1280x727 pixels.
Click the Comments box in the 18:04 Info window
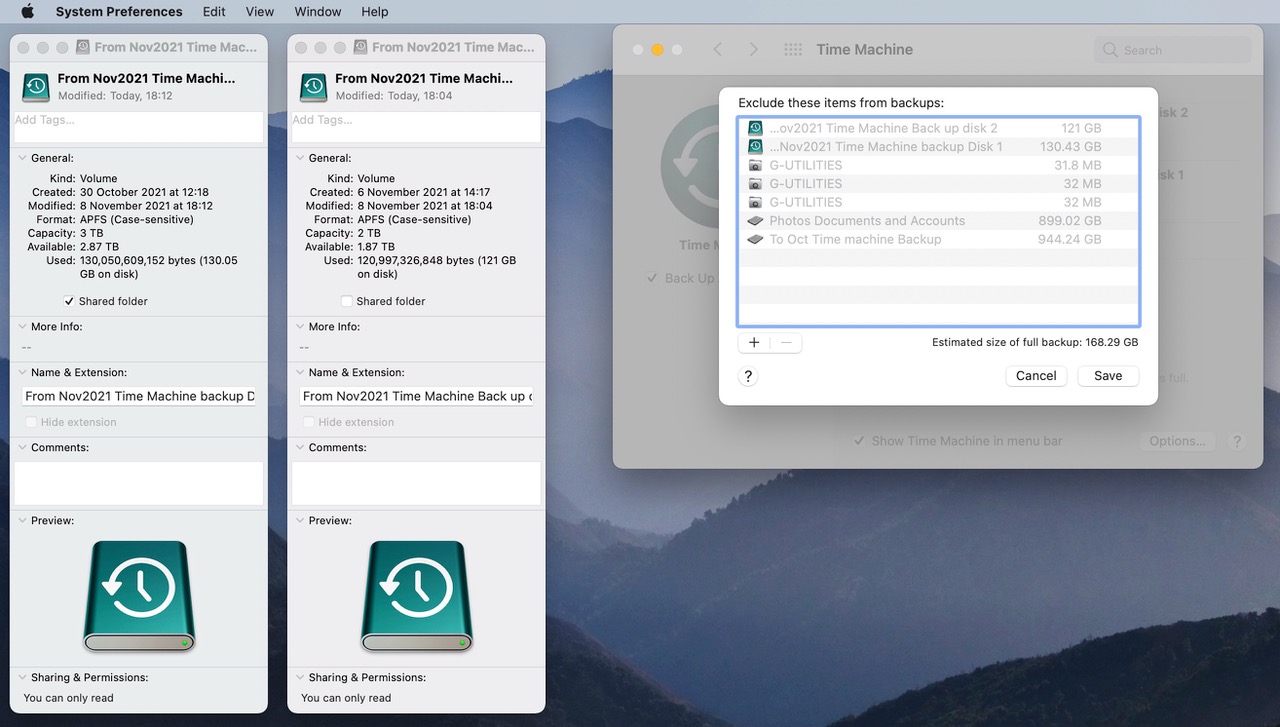pyautogui.click(x=417, y=483)
